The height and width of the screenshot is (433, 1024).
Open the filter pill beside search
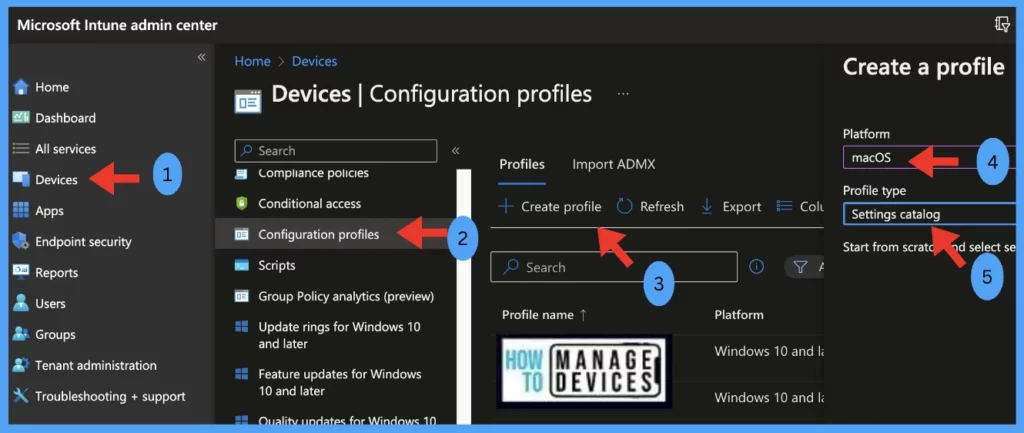tap(803, 266)
